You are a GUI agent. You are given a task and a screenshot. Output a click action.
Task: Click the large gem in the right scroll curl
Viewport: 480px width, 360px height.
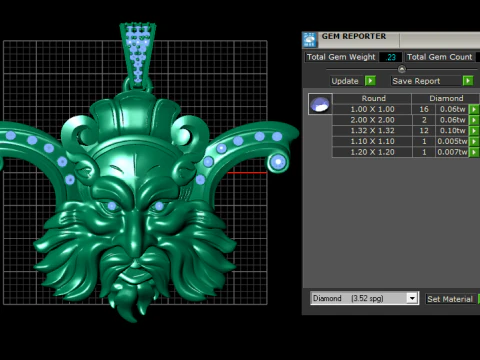(x=278, y=163)
